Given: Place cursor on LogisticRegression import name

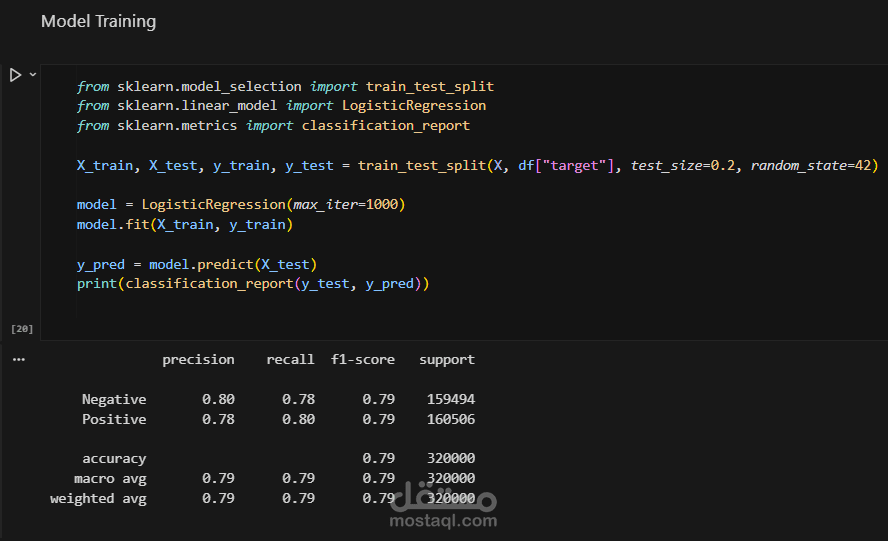Looking at the screenshot, I should click(x=414, y=105).
